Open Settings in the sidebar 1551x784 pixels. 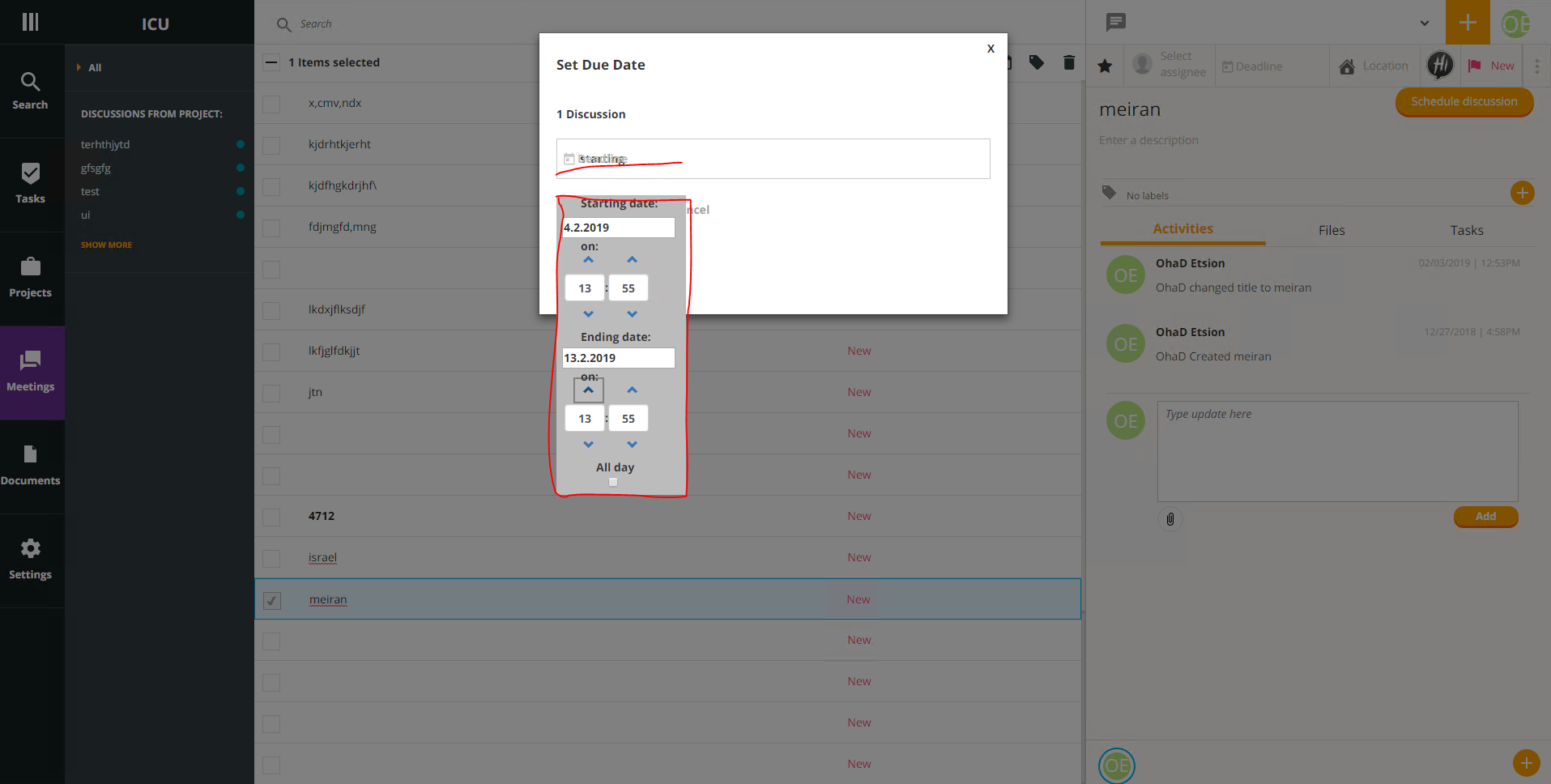click(30, 560)
